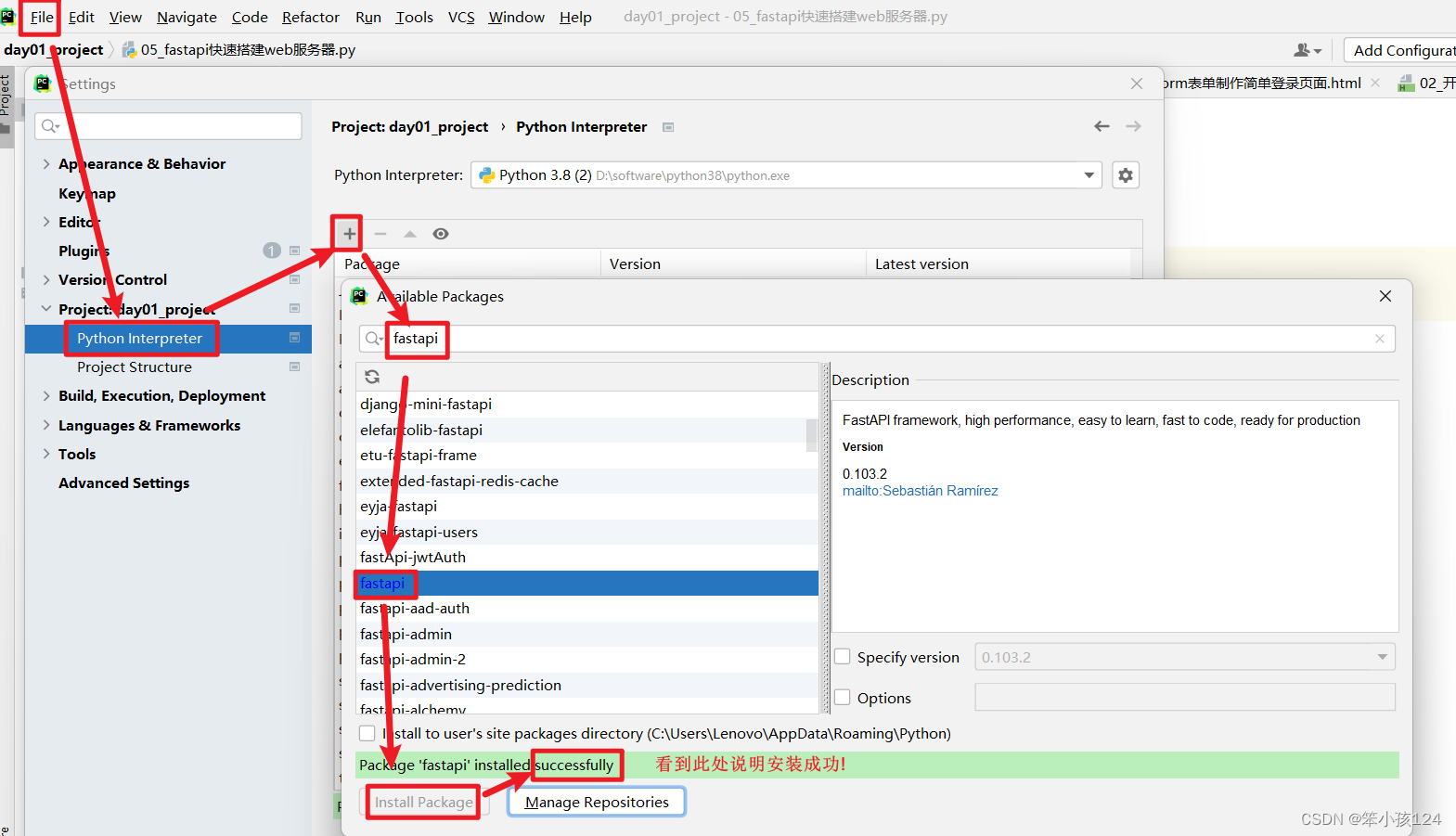The width and height of the screenshot is (1456, 836).
Task: Click the Manage Repositories button
Action: (597, 802)
